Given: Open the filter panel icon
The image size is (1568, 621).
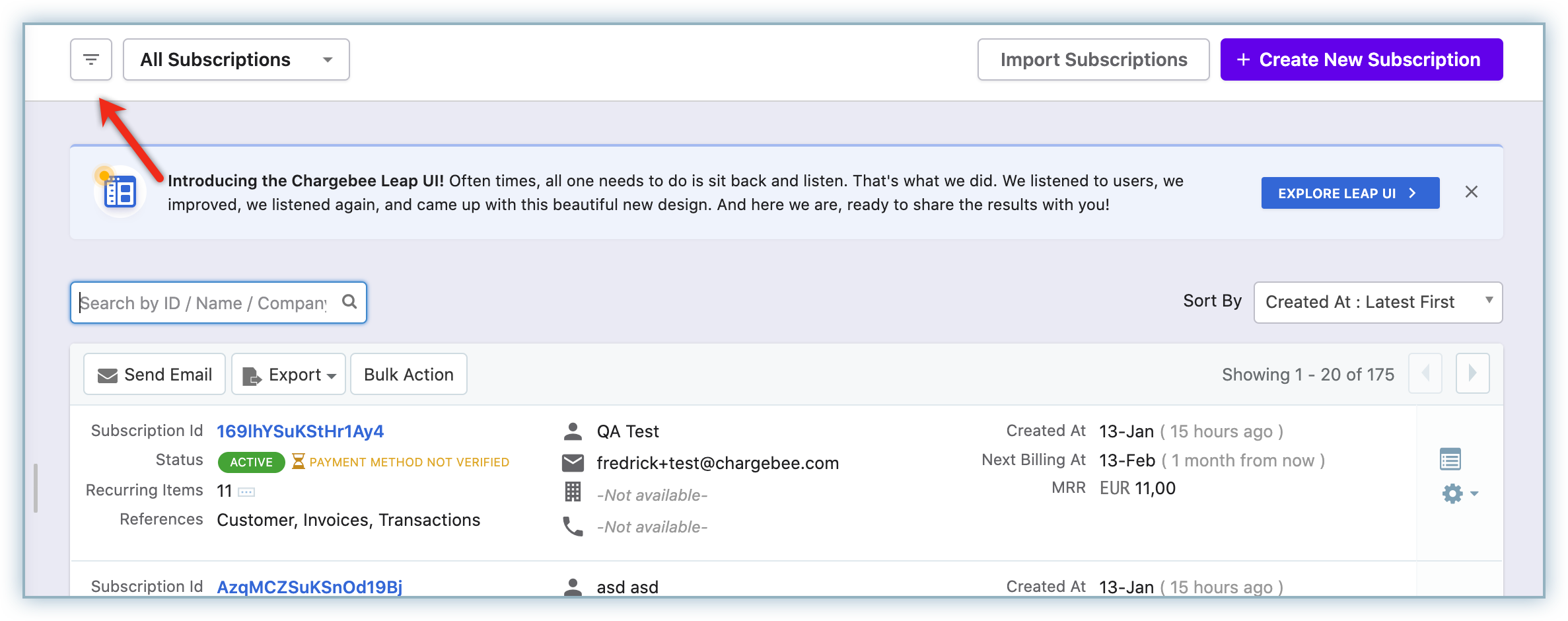Looking at the screenshot, I should pyautogui.click(x=91, y=59).
